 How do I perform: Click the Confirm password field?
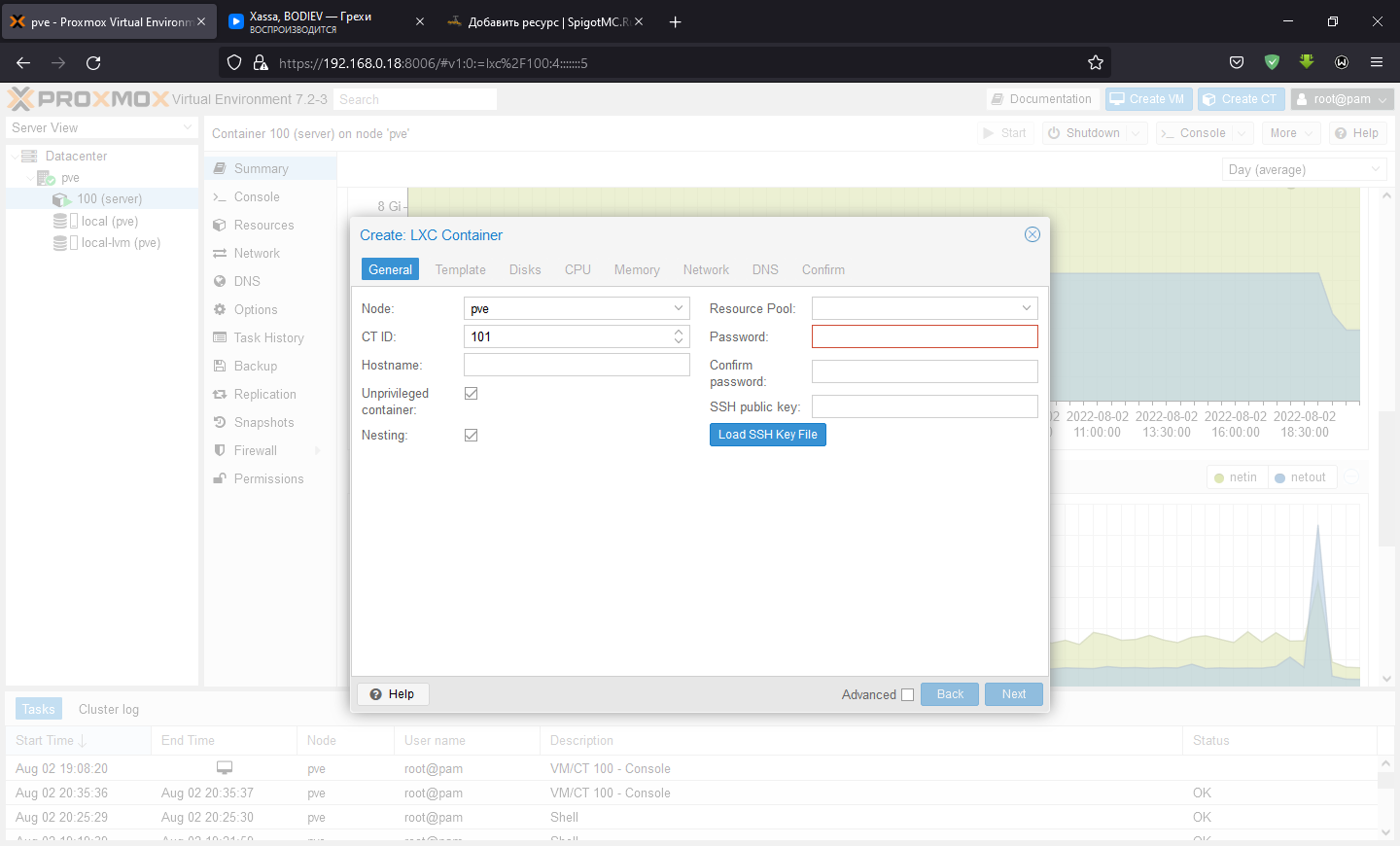point(925,371)
